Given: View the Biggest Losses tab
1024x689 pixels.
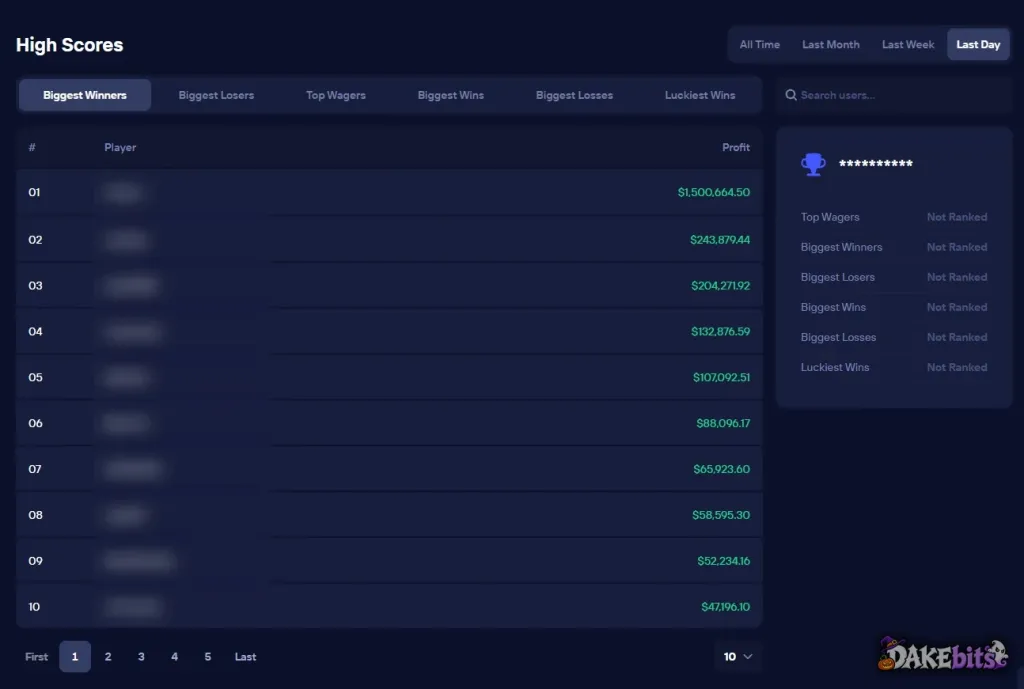Looking at the screenshot, I should (x=574, y=95).
